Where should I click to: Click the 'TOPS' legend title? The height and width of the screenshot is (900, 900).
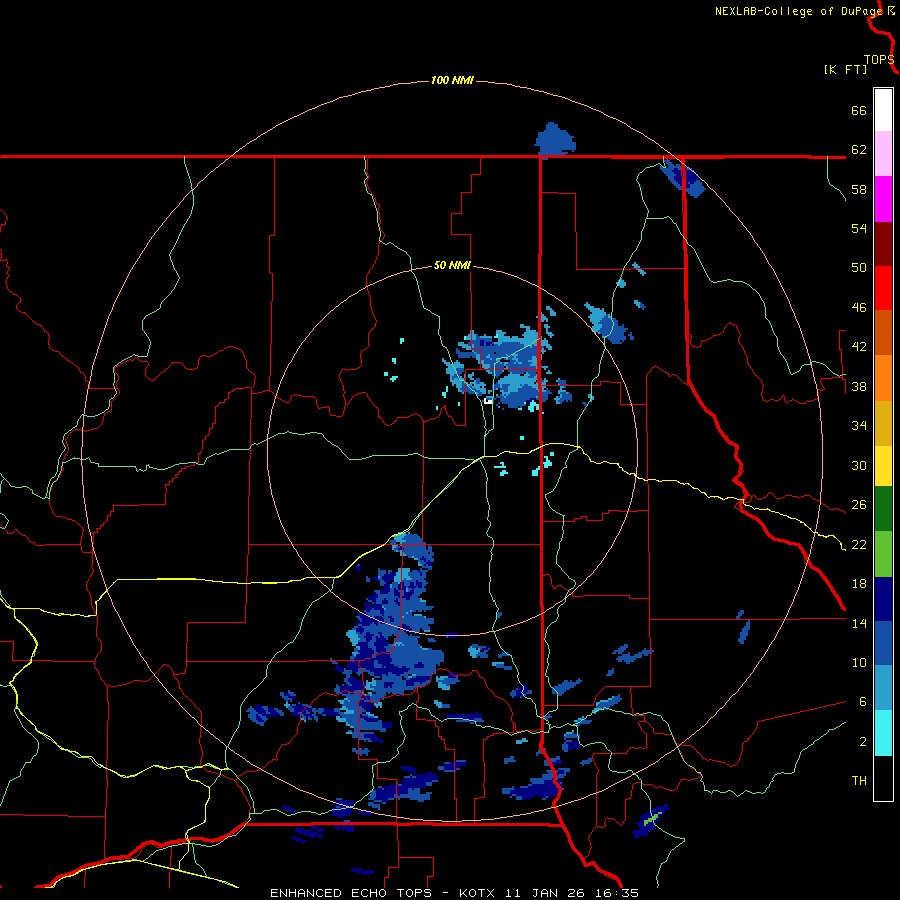pyautogui.click(x=879, y=60)
